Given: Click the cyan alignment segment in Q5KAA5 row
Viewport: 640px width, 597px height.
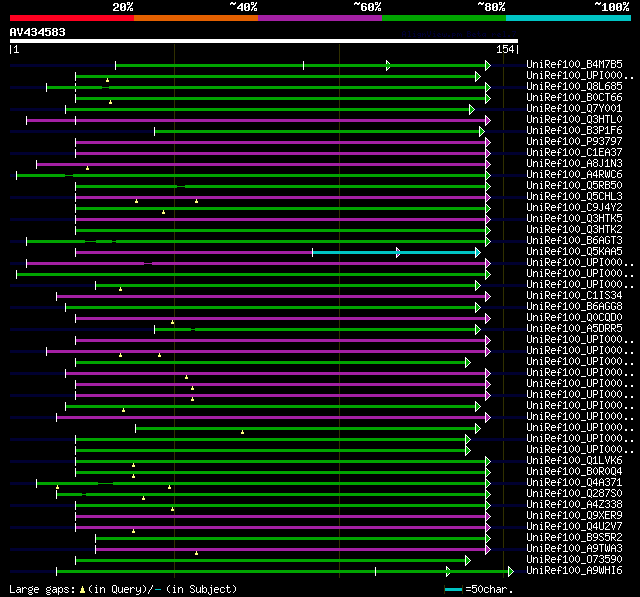Looking at the screenshot, I should (x=395, y=253).
